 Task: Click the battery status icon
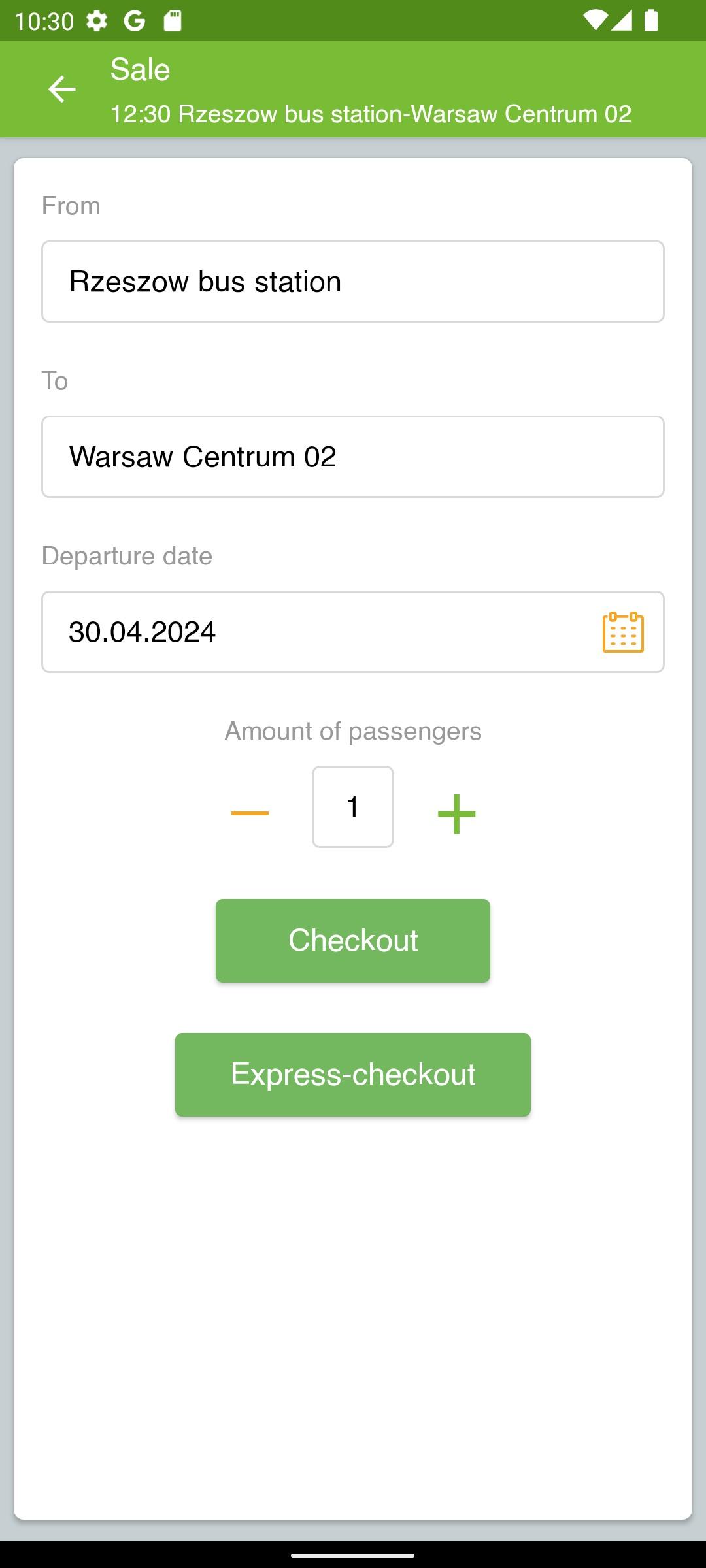tap(651, 20)
